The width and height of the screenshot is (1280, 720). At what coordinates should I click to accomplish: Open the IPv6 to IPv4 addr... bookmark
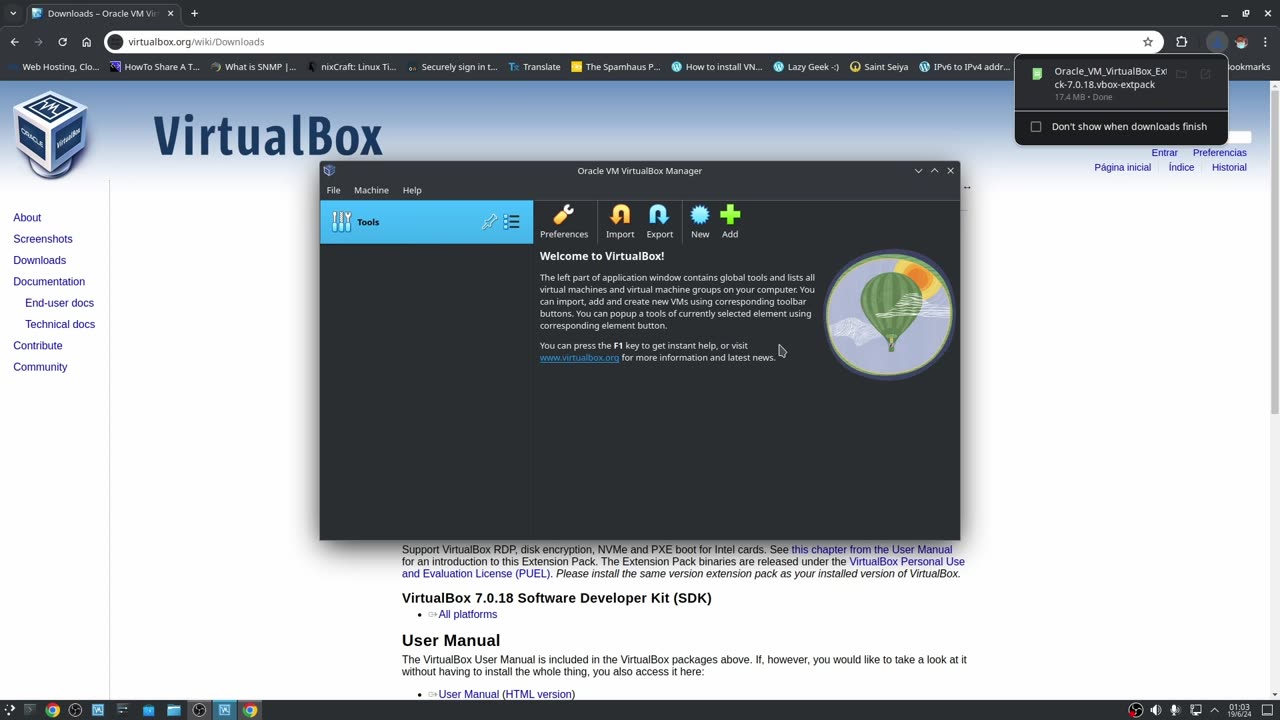tap(964, 67)
